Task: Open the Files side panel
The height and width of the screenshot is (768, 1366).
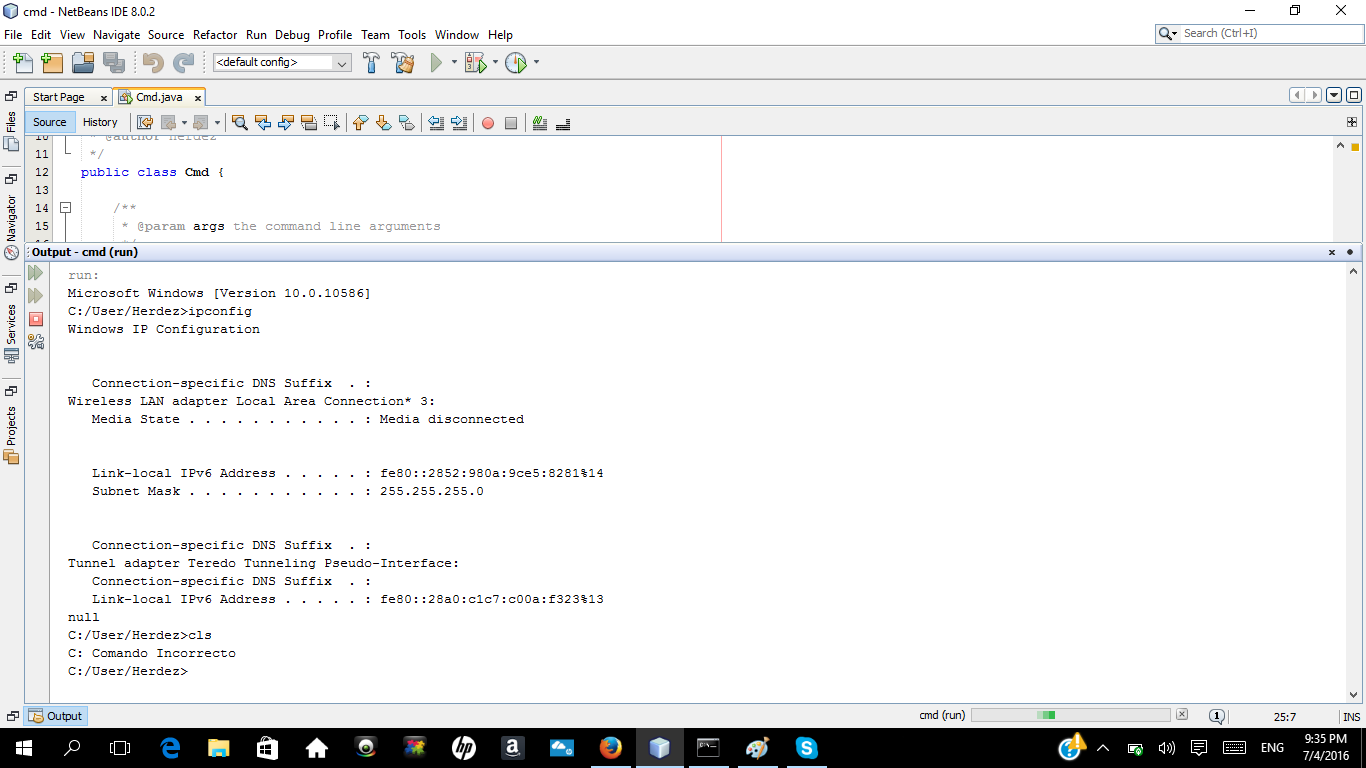Action: pos(11,131)
